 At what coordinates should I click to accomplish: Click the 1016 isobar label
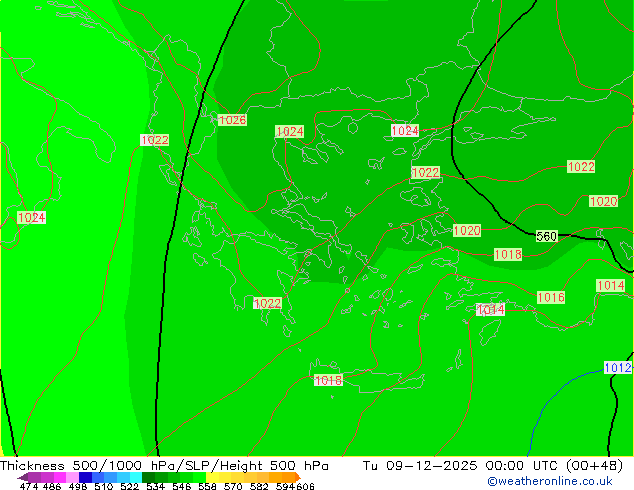click(551, 297)
